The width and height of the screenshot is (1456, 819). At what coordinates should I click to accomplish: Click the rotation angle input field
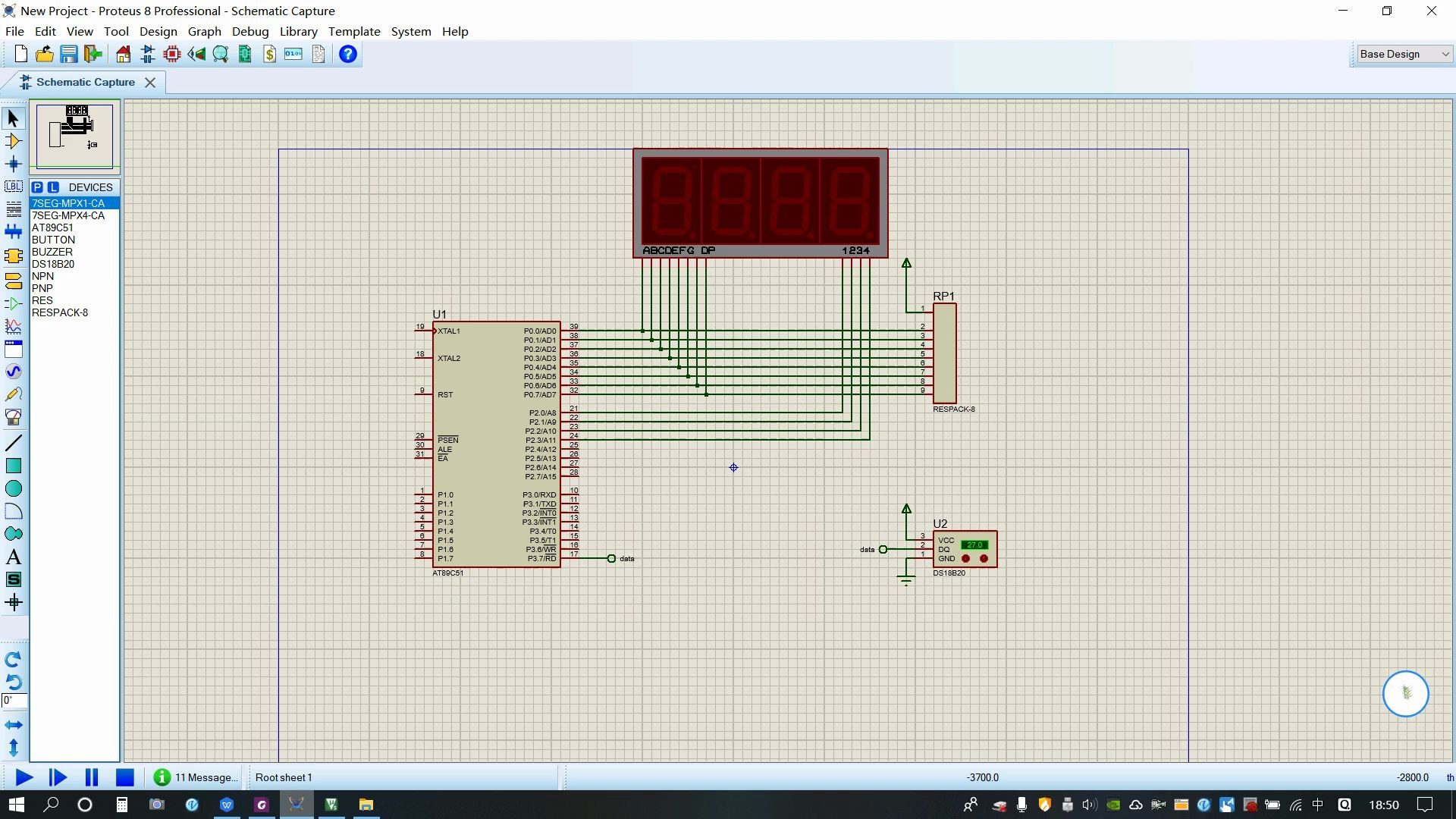point(14,701)
